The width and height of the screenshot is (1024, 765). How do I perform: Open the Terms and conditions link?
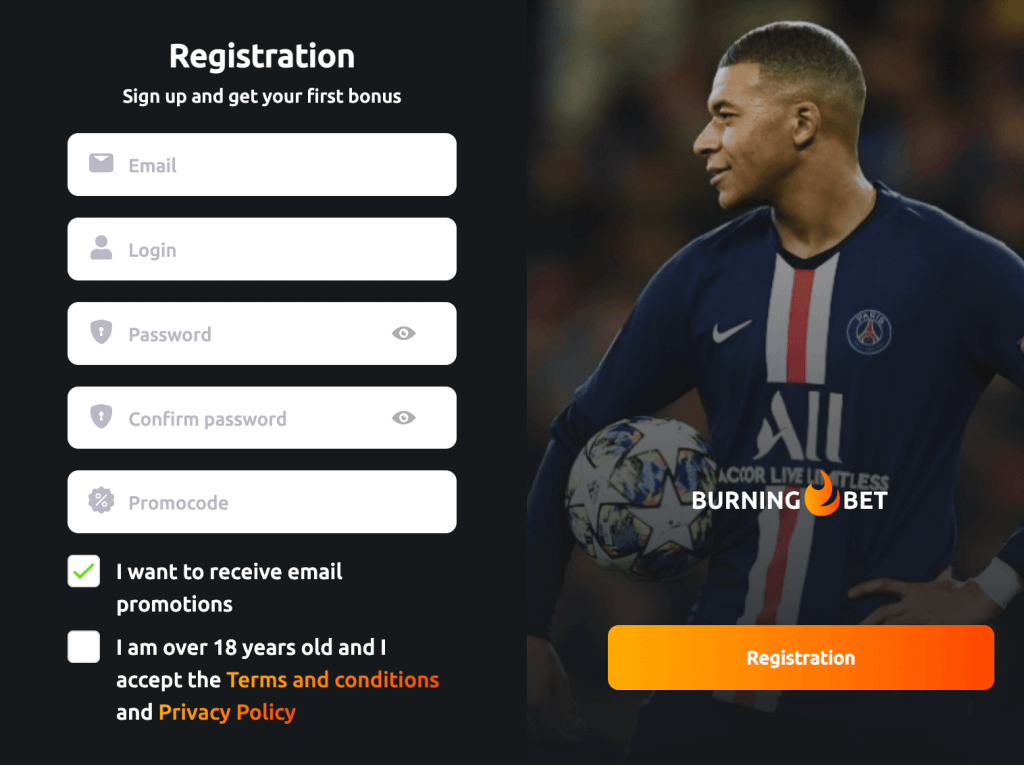[332, 679]
